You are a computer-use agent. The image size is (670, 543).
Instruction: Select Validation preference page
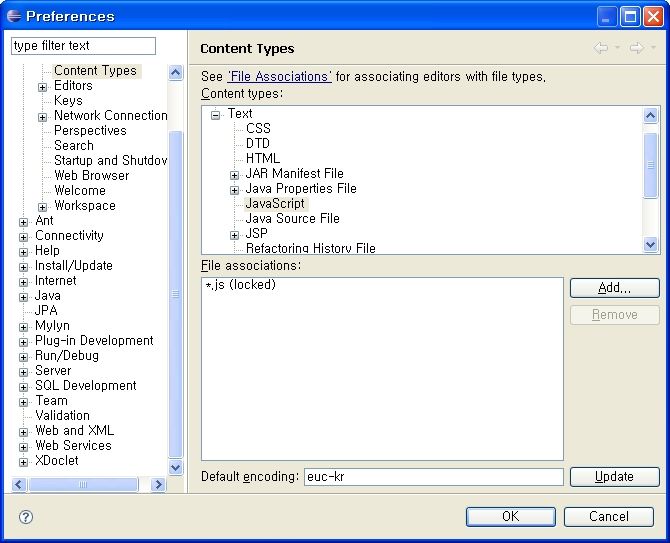coord(62,415)
